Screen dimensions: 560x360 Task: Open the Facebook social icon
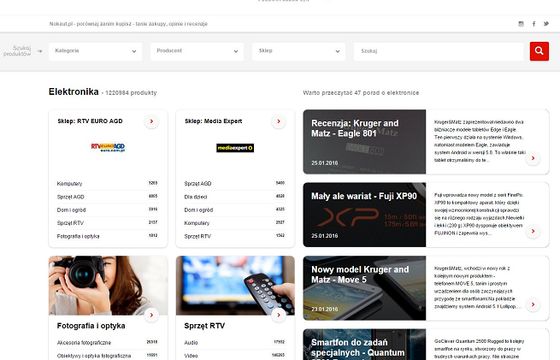click(x=534, y=24)
